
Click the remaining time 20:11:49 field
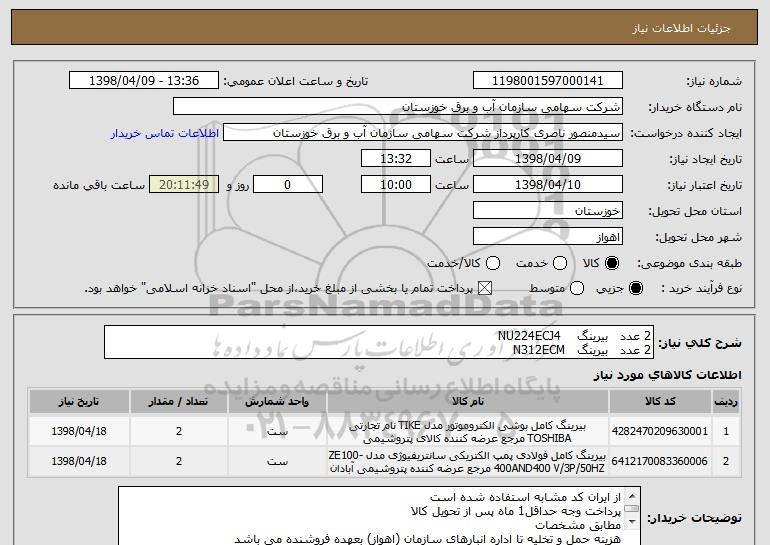[x=184, y=185]
